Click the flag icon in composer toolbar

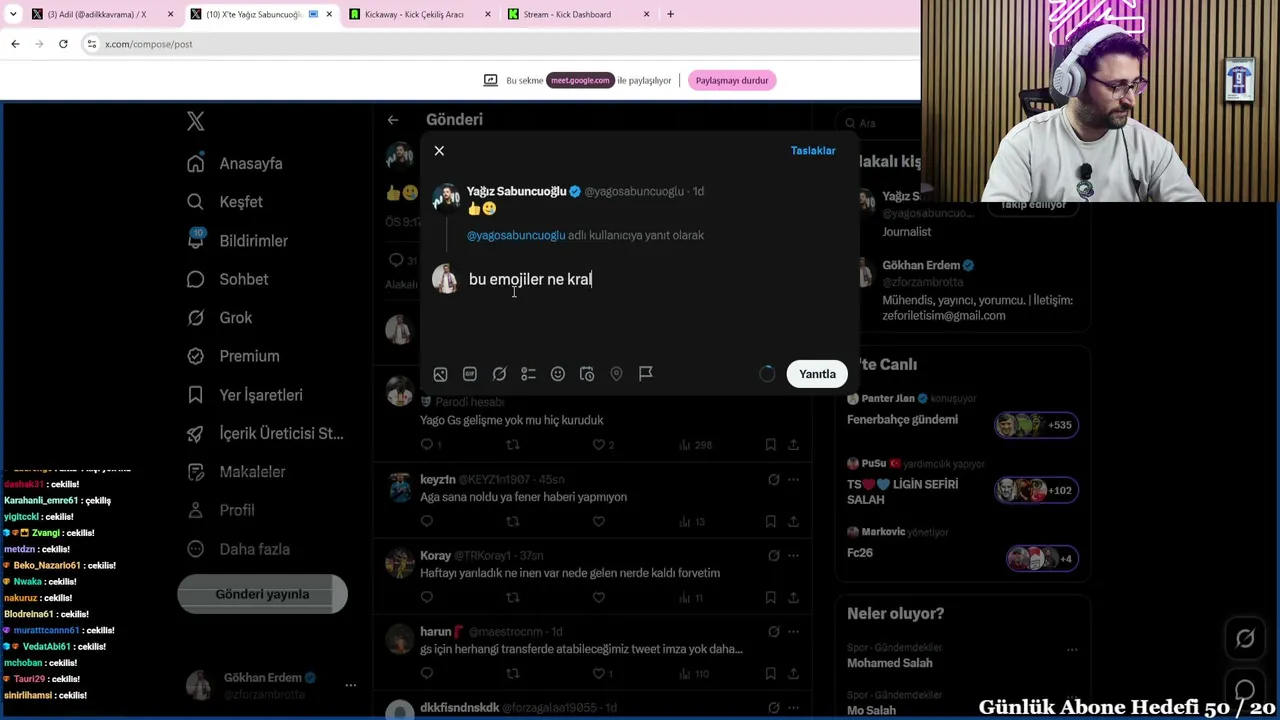646,374
